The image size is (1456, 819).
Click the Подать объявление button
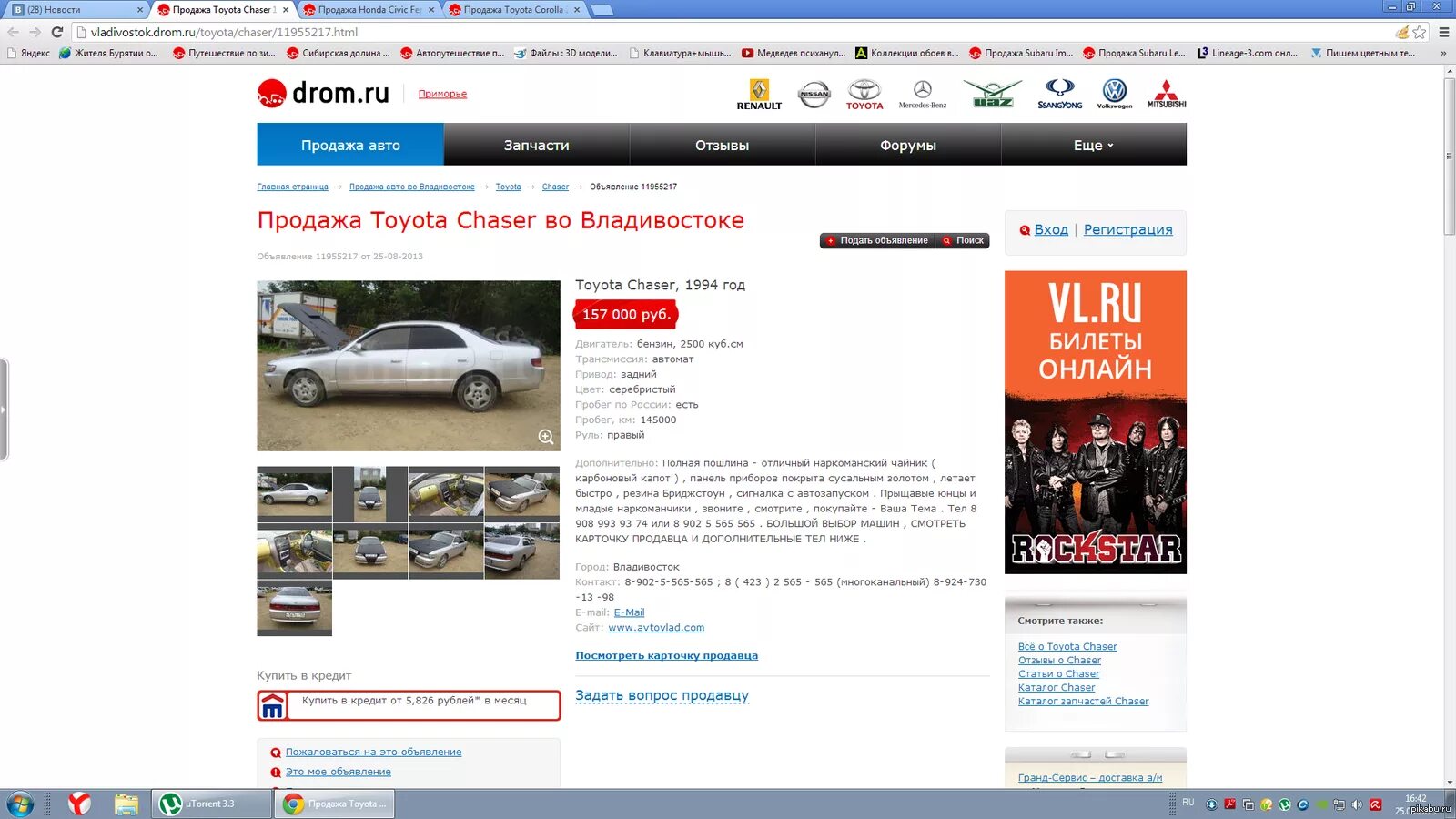coord(877,240)
